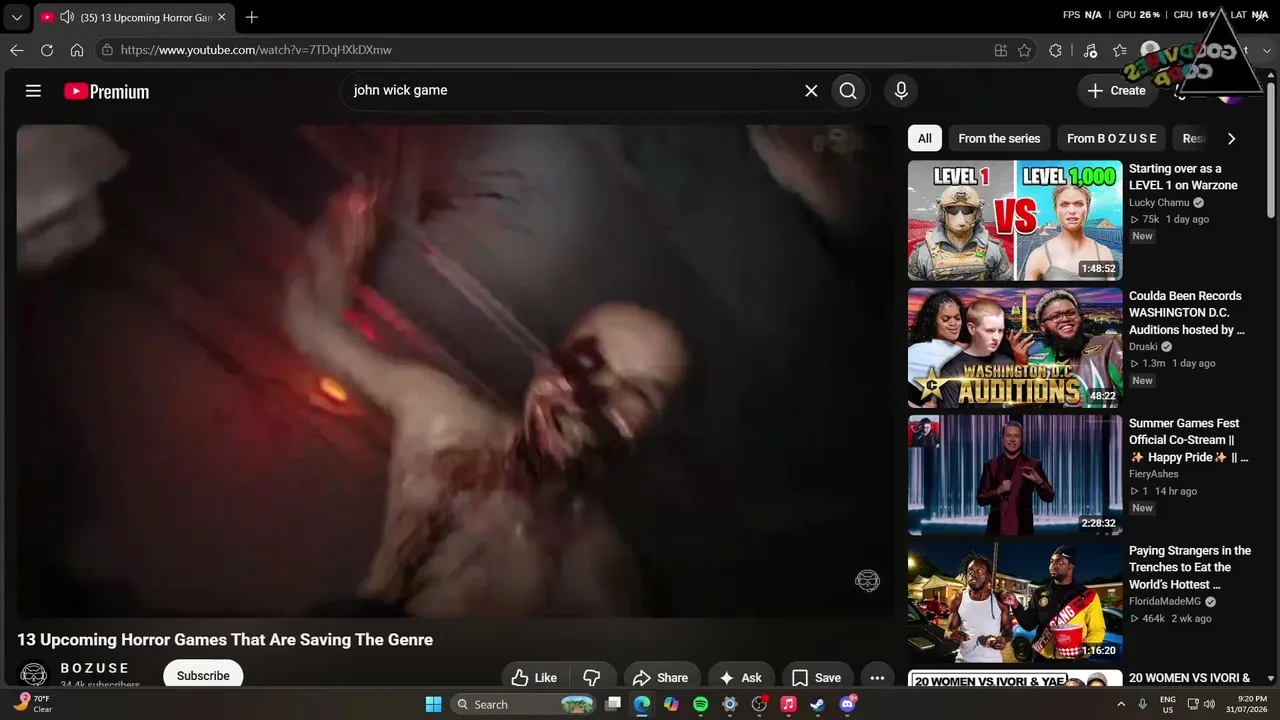Share the video
The image size is (1280, 720).
[660, 677]
